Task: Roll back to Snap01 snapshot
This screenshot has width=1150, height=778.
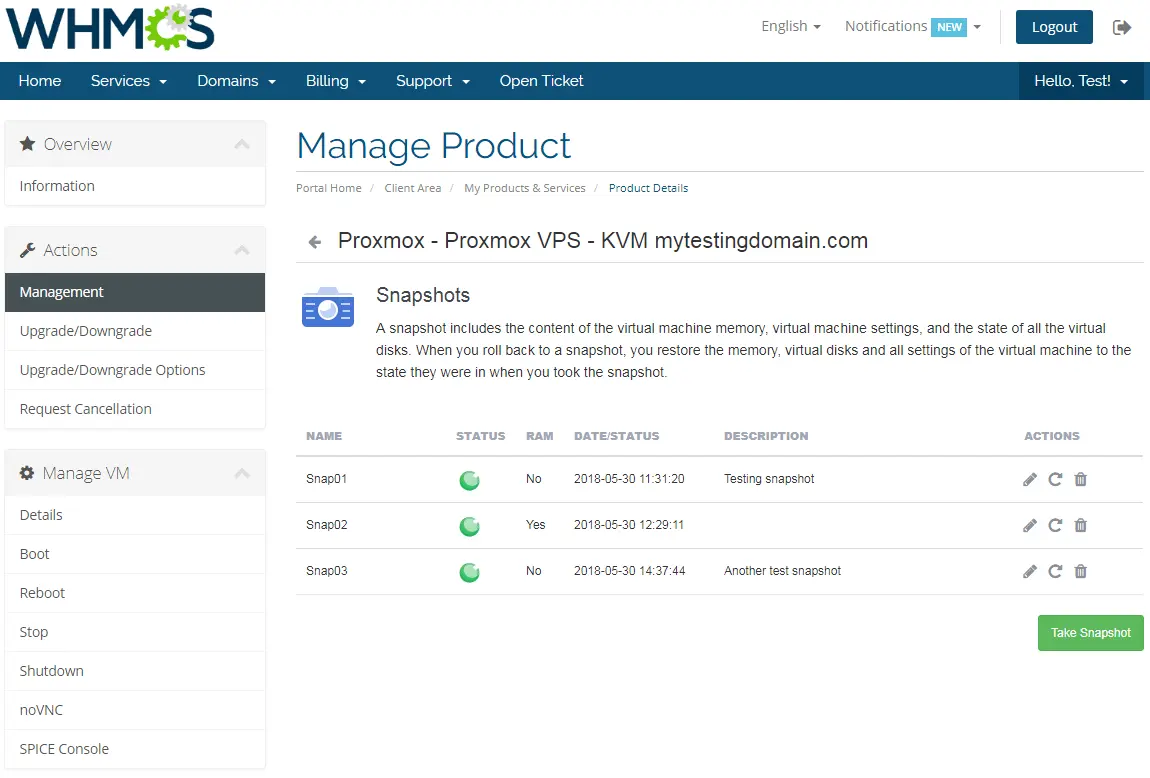Action: (x=1055, y=480)
